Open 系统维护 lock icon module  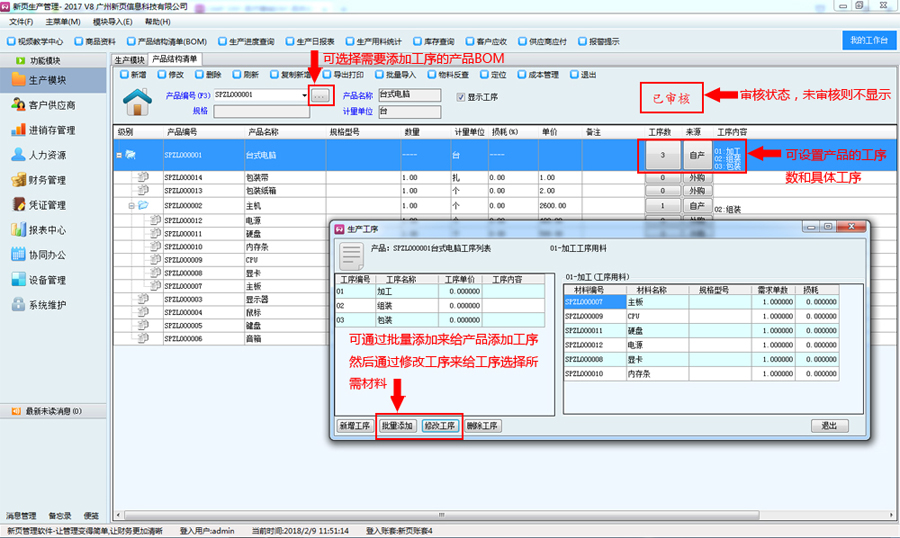tap(47, 305)
